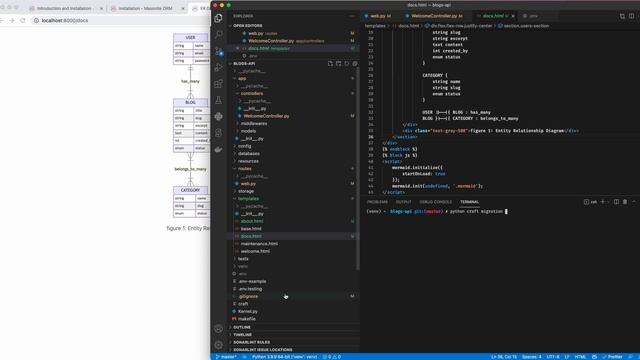Open the Search view in activity bar
640x360 pixels.
[x=218, y=34]
